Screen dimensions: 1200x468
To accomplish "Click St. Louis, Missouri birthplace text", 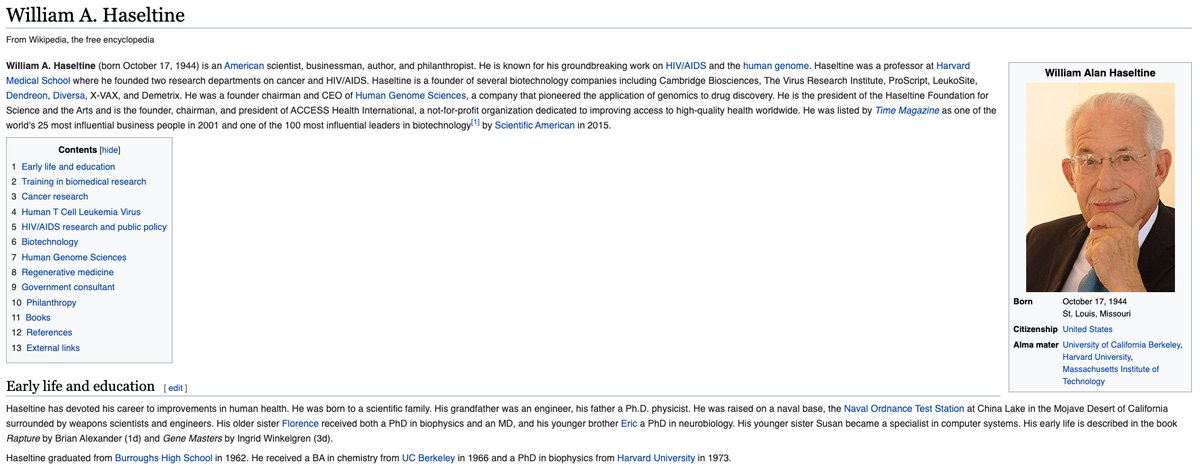I will click(x=1097, y=313).
